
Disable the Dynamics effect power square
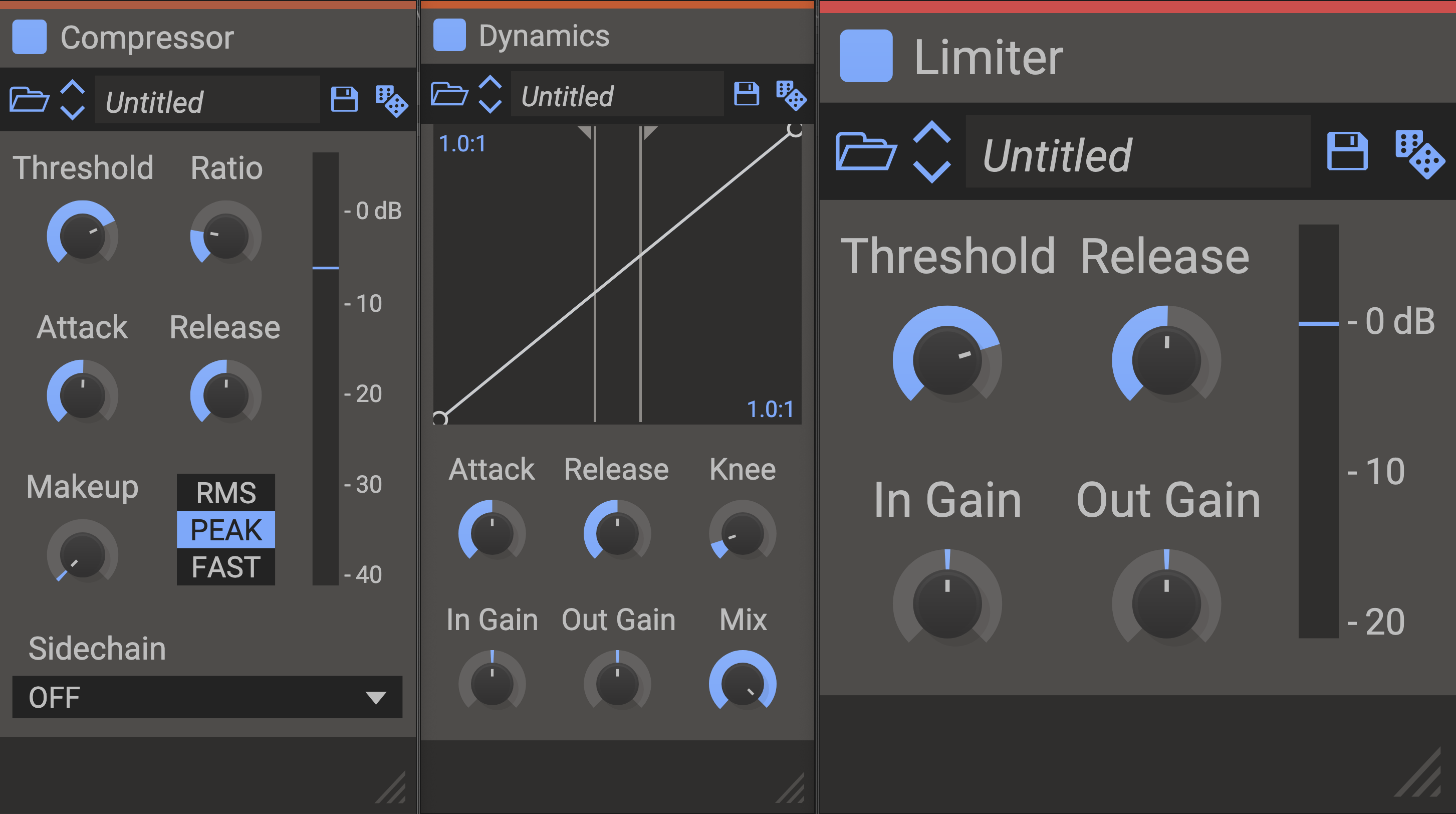point(449,35)
